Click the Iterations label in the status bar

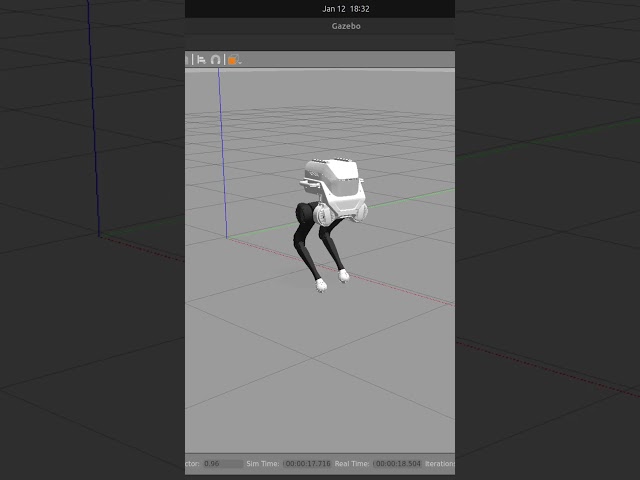(440, 464)
